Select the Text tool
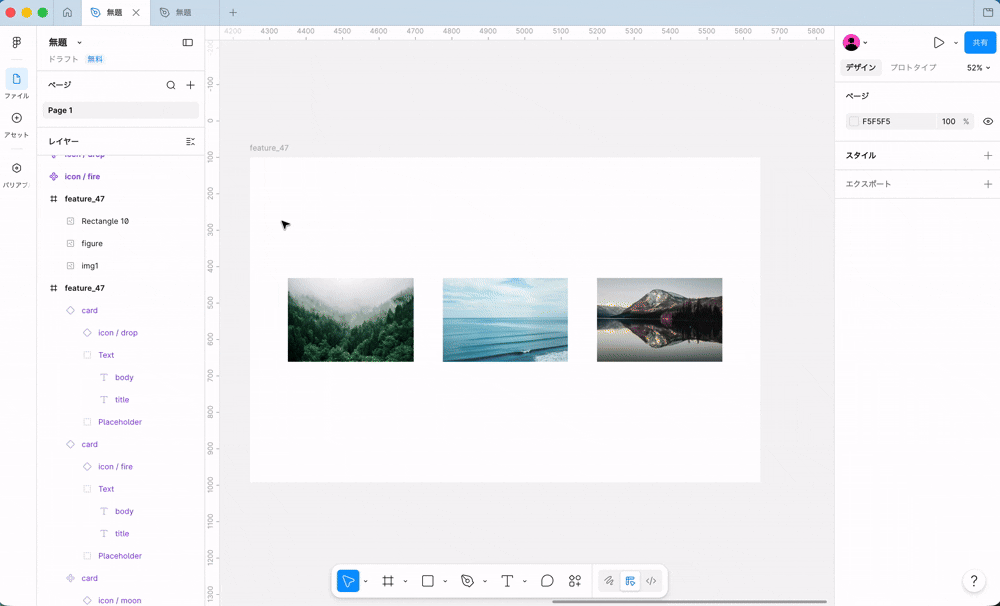The height and width of the screenshot is (606, 1000). tap(507, 580)
